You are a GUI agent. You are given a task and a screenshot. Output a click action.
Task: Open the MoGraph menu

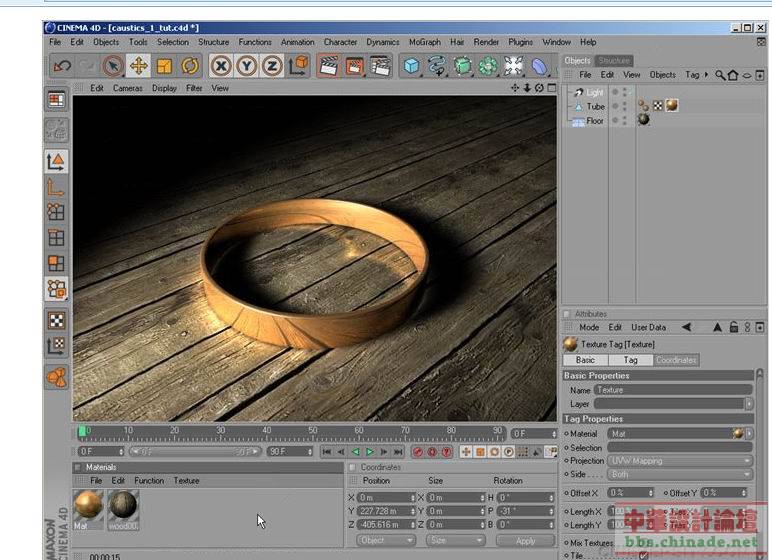pos(424,42)
